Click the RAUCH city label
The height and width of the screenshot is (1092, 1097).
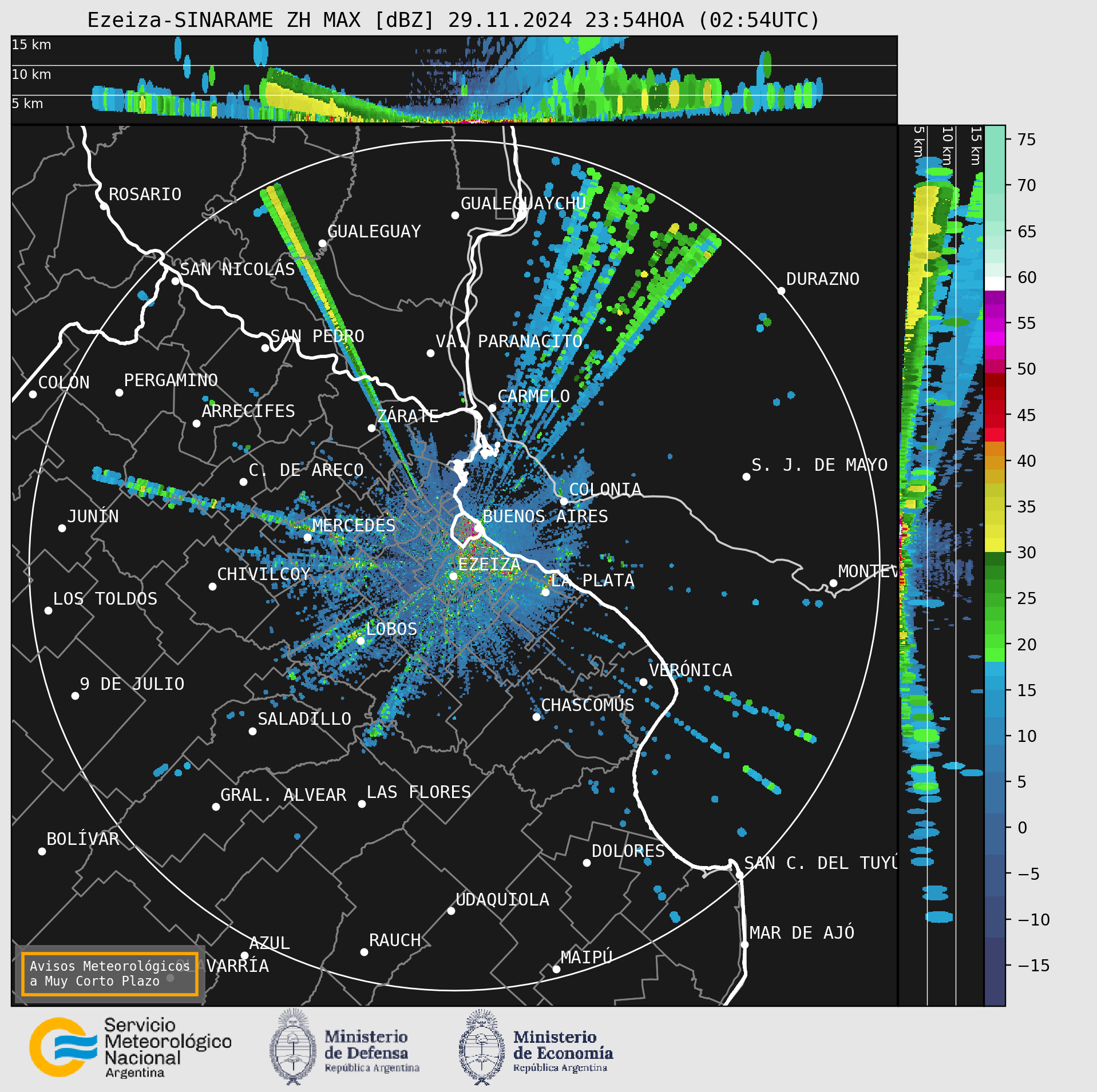[x=394, y=940]
